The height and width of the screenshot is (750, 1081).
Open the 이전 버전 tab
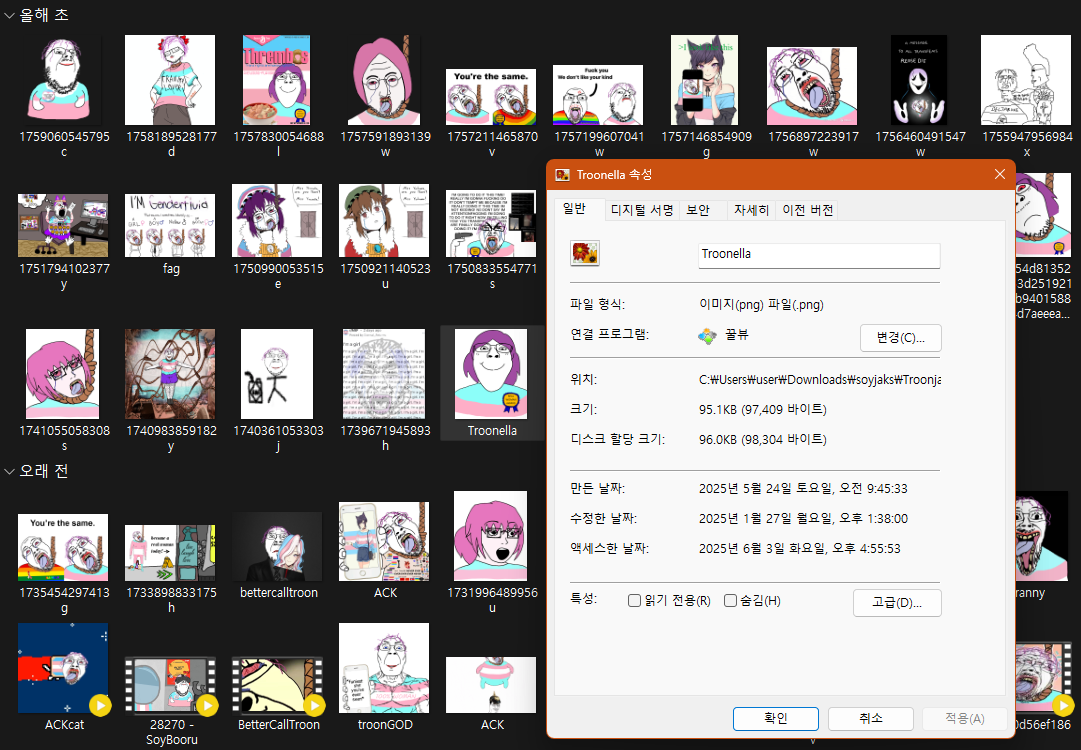(x=808, y=210)
